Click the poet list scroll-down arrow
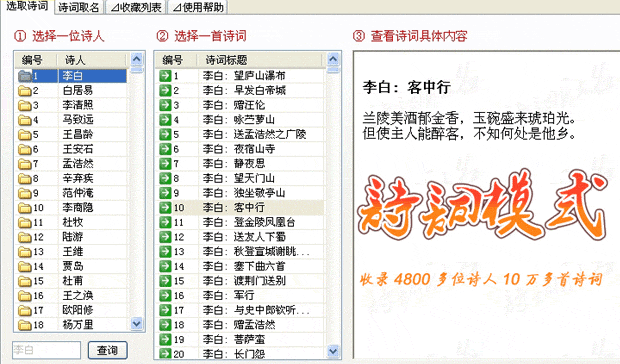620x364 pixels. tap(137, 324)
